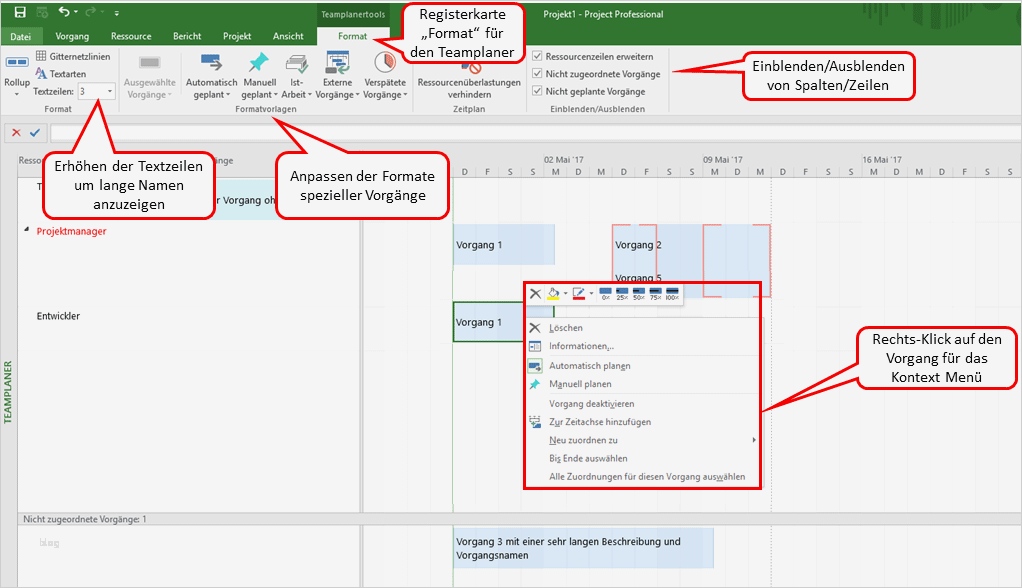1022x588 pixels.
Task: Open border color dropdown arrow in mini toolbar
Action: [591, 294]
